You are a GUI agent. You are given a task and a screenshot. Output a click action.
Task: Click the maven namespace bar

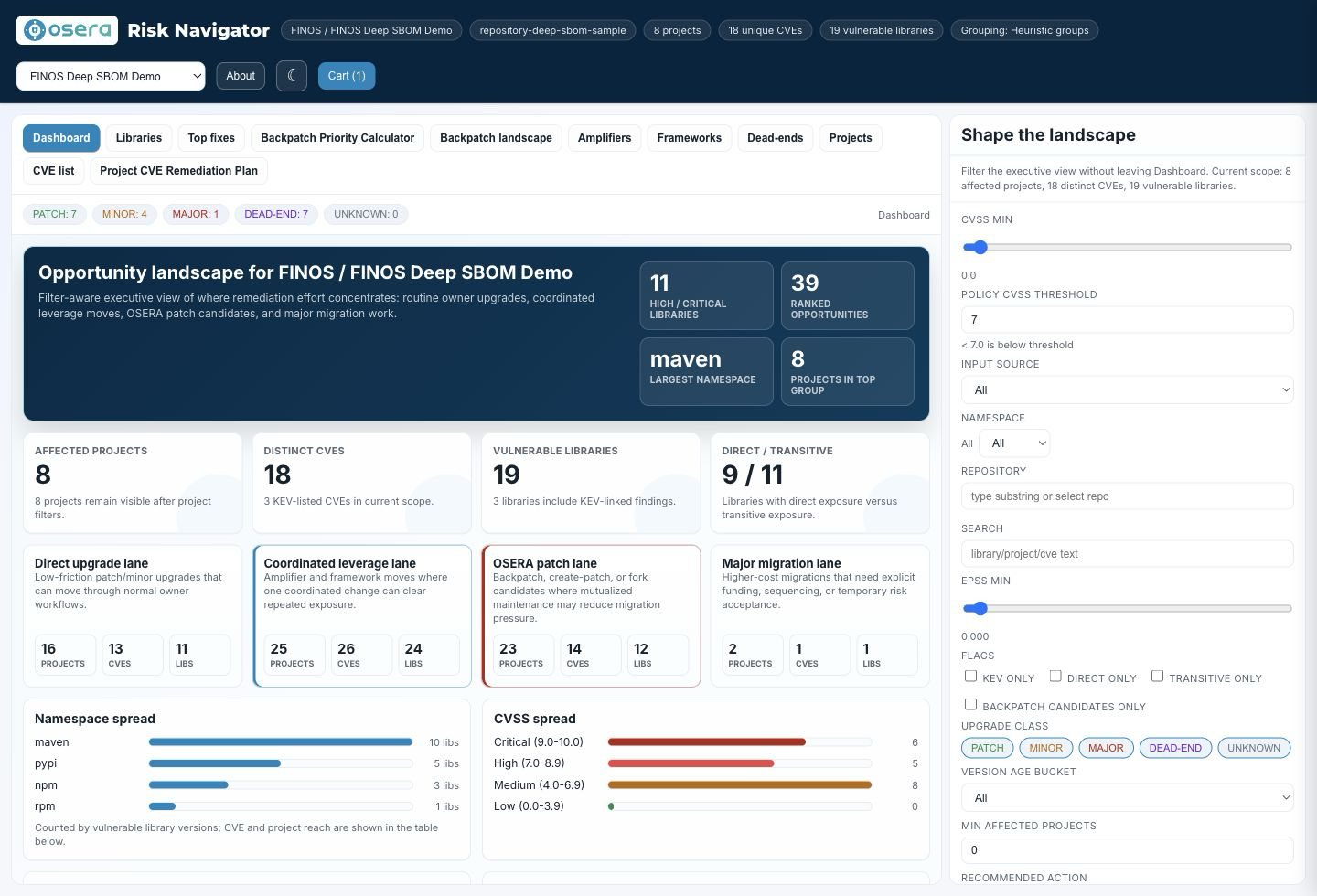(x=281, y=742)
